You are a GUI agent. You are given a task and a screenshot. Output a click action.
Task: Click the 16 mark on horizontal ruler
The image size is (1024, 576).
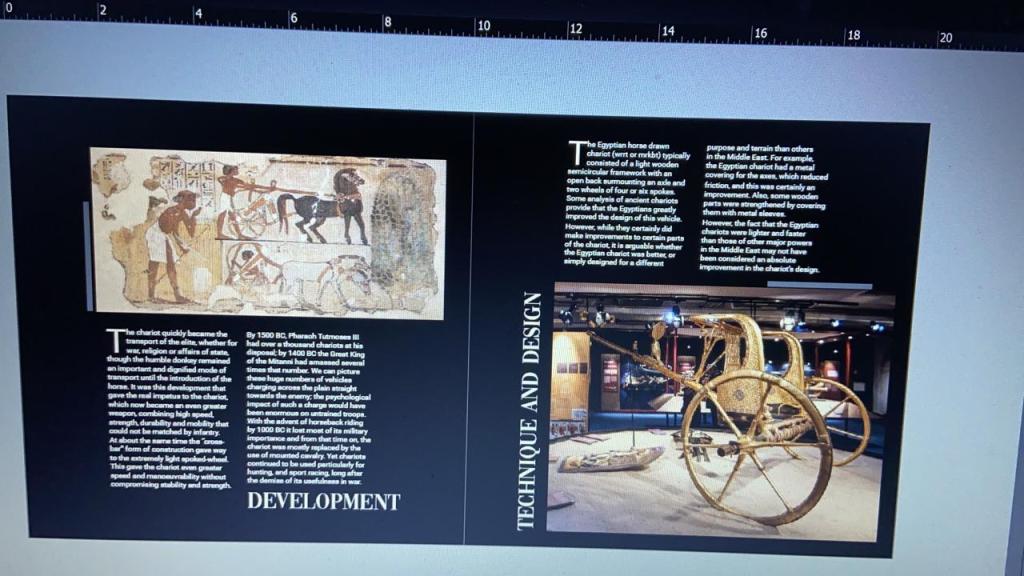tap(760, 33)
